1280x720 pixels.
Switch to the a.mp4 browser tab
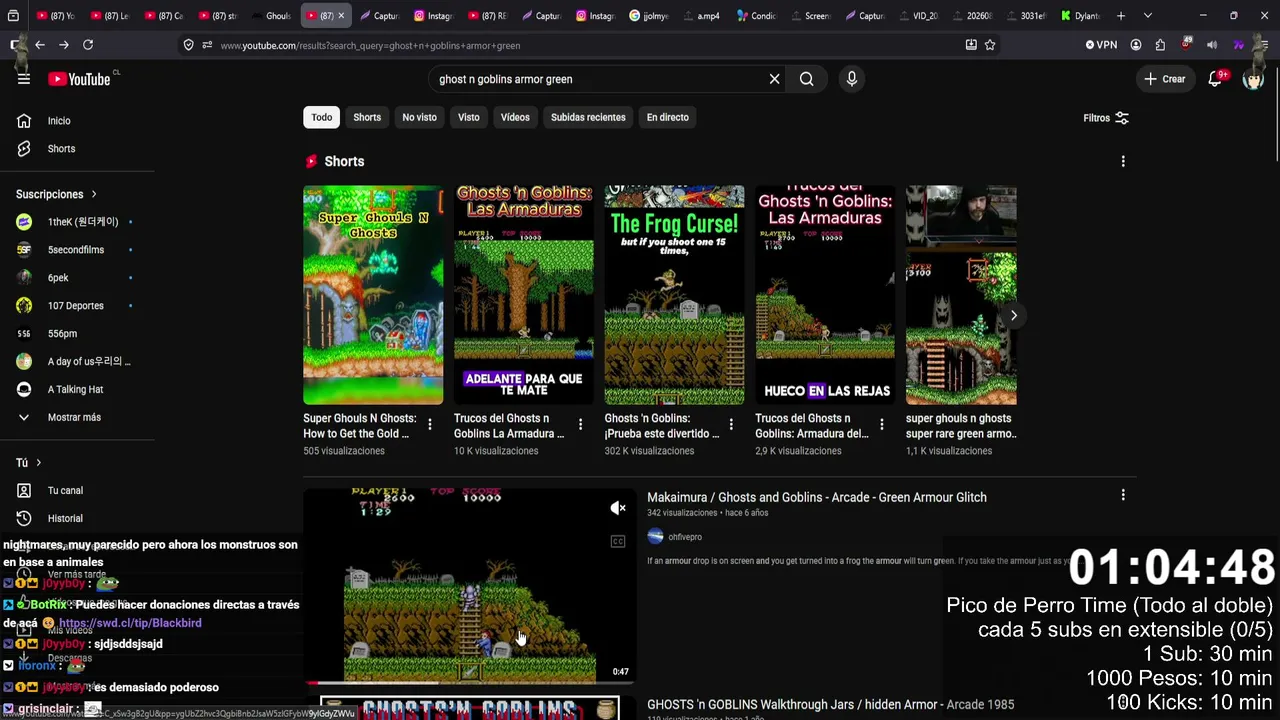702,16
